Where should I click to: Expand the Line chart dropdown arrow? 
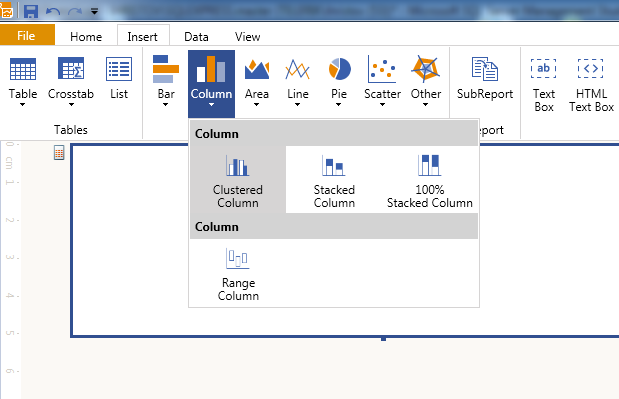click(297, 105)
